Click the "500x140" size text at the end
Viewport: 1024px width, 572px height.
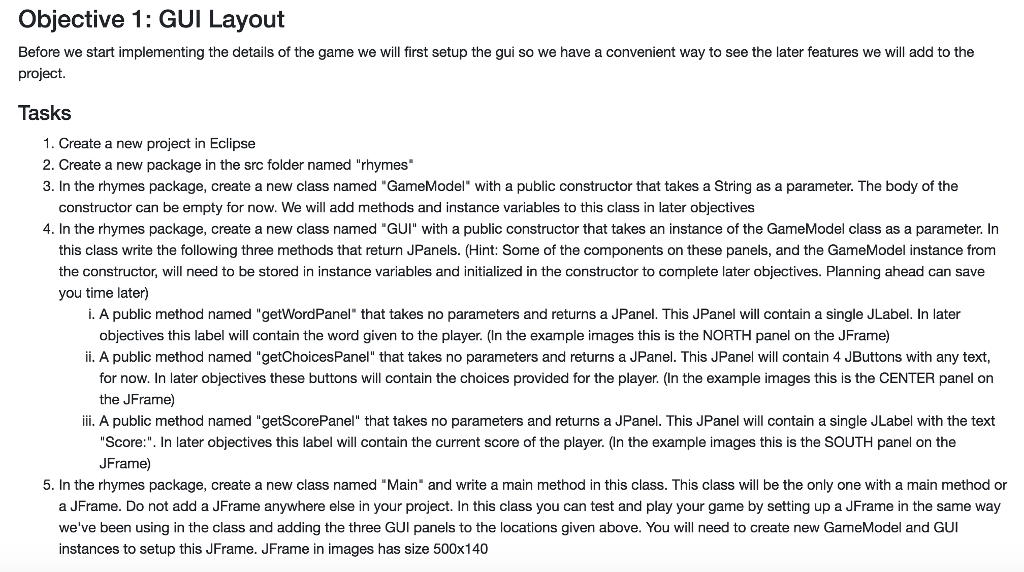pos(460,549)
